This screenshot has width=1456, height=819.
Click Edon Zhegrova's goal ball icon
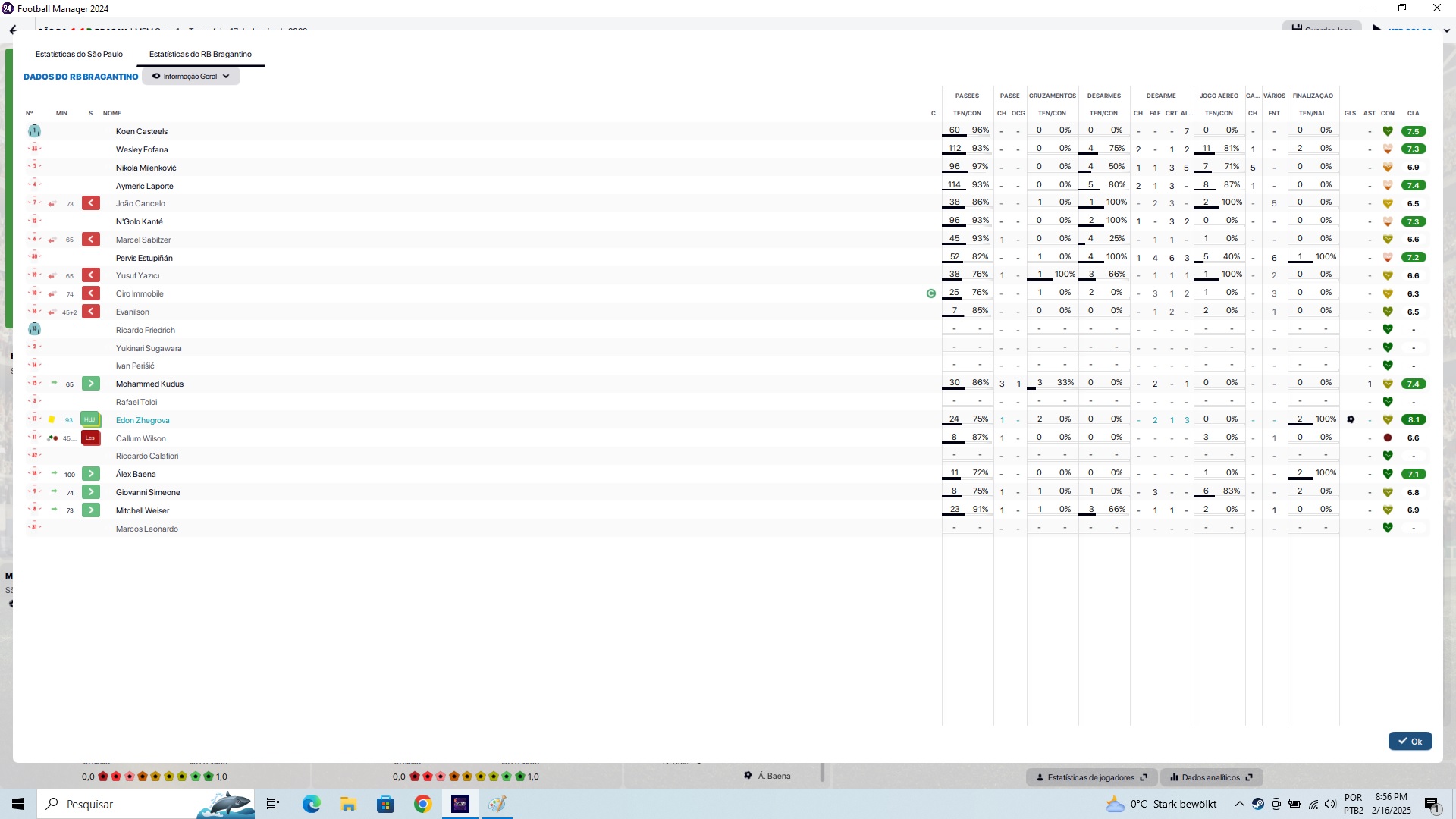click(1351, 420)
